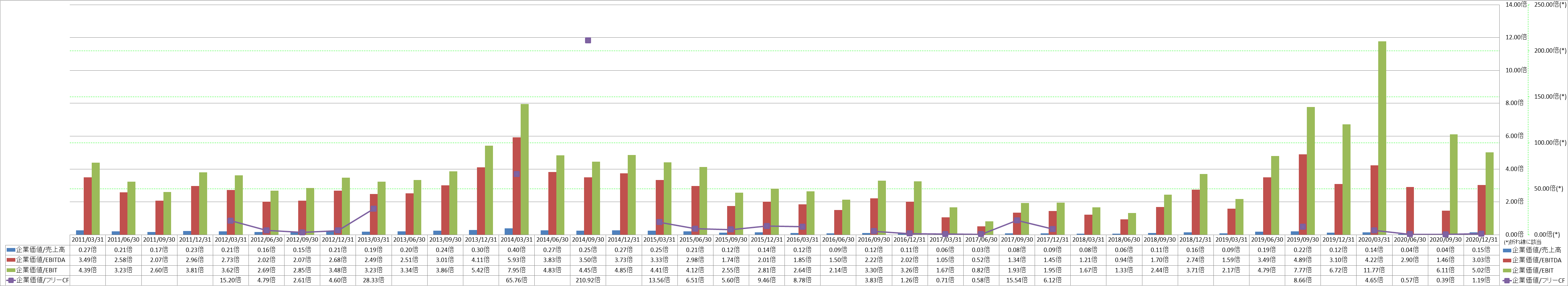Click the 13.56倍 cell under 2015/03/31
This screenshot has width=1568, height=286.
click(x=659, y=281)
